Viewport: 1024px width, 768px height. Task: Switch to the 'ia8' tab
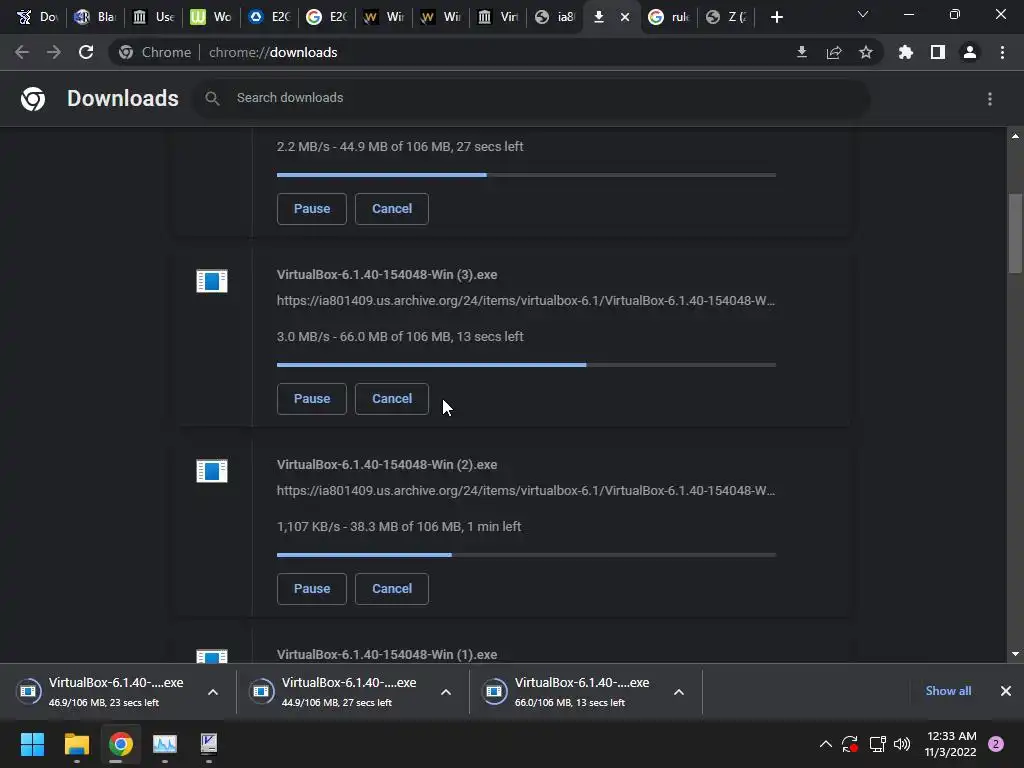coord(555,17)
